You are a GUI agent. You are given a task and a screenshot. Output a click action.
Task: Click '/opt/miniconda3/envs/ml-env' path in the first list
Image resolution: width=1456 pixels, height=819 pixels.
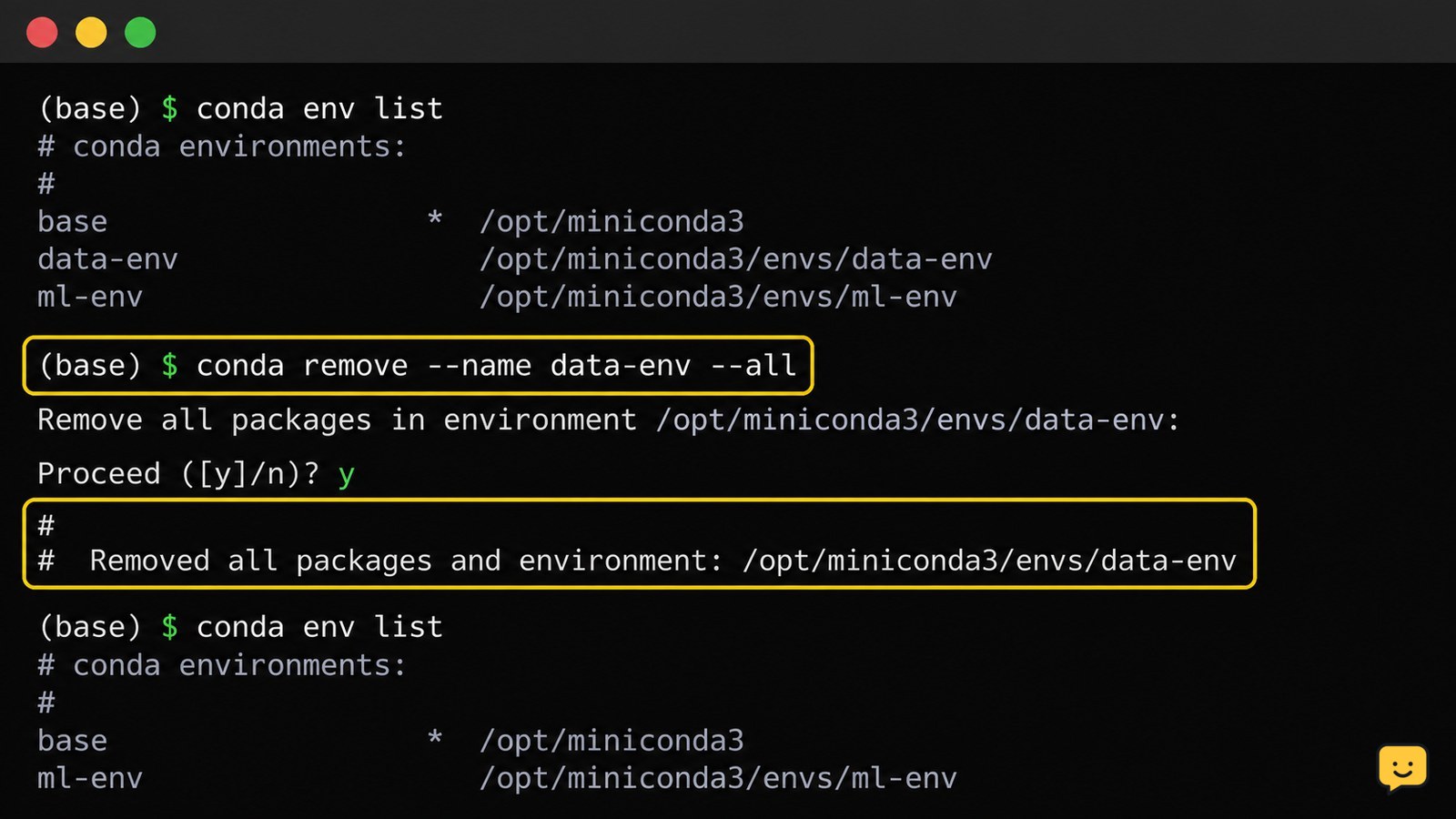click(x=718, y=297)
